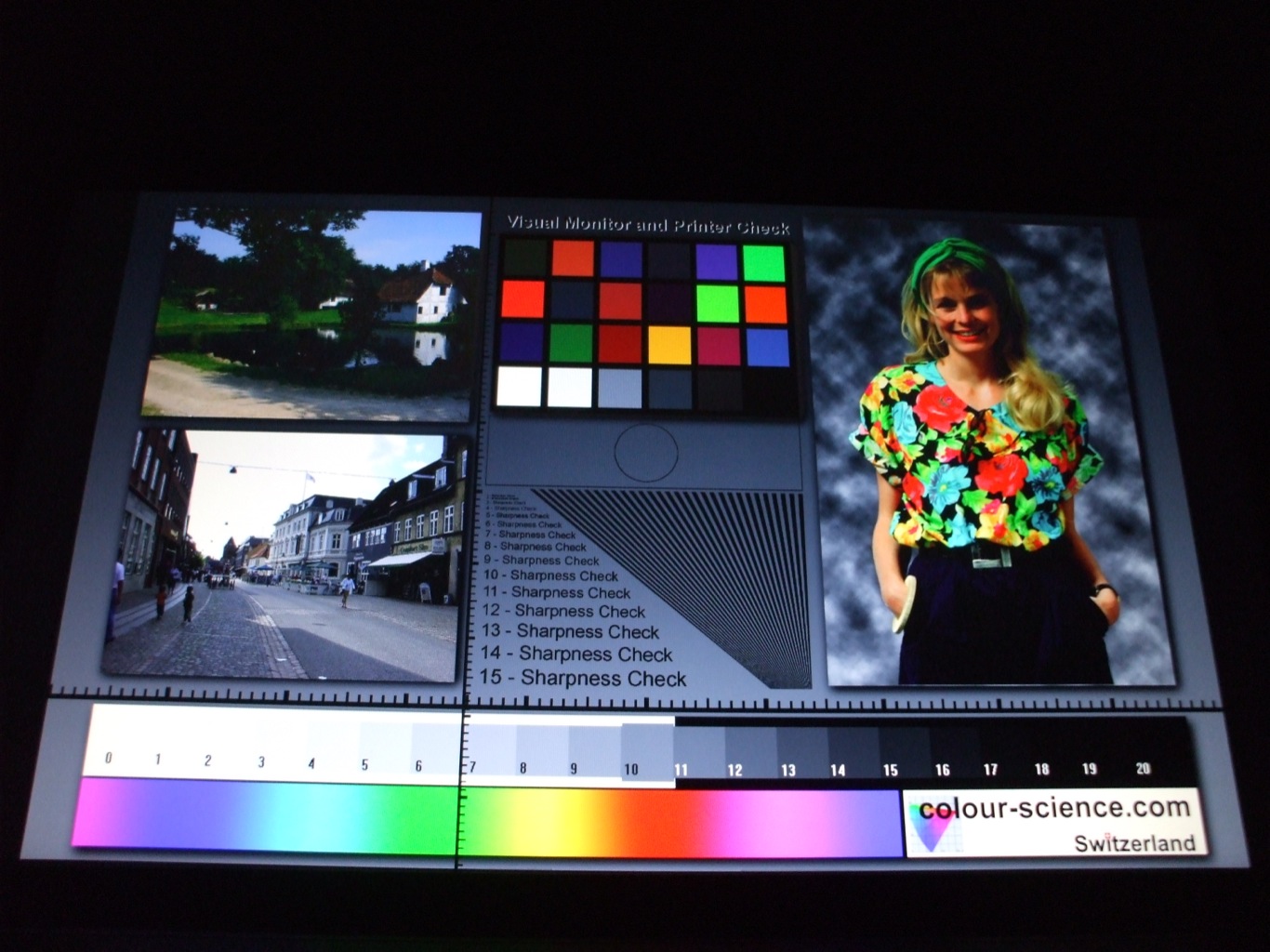
Task: Click the "15 - Sharpness Check" text line
Action: (x=583, y=678)
